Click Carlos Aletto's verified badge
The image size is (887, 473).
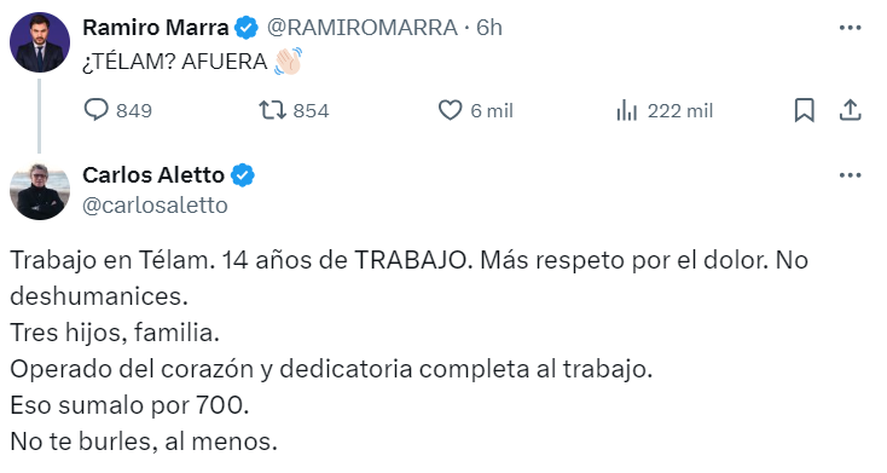click(243, 176)
